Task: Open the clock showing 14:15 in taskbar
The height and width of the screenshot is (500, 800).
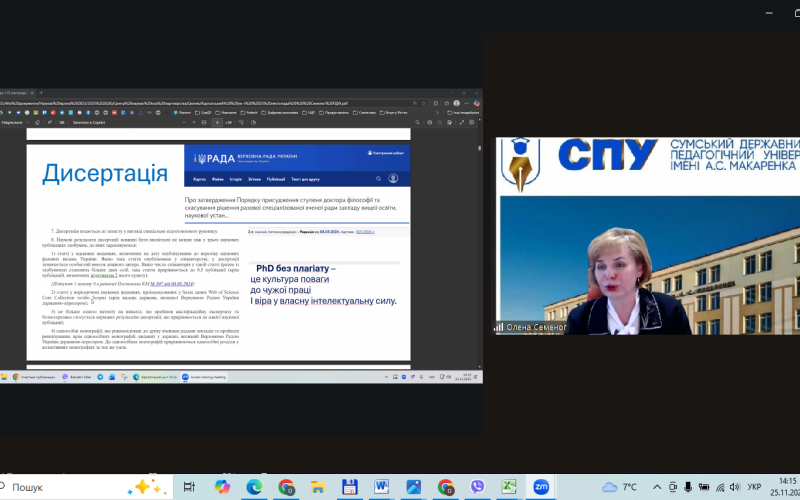Action: click(x=785, y=486)
